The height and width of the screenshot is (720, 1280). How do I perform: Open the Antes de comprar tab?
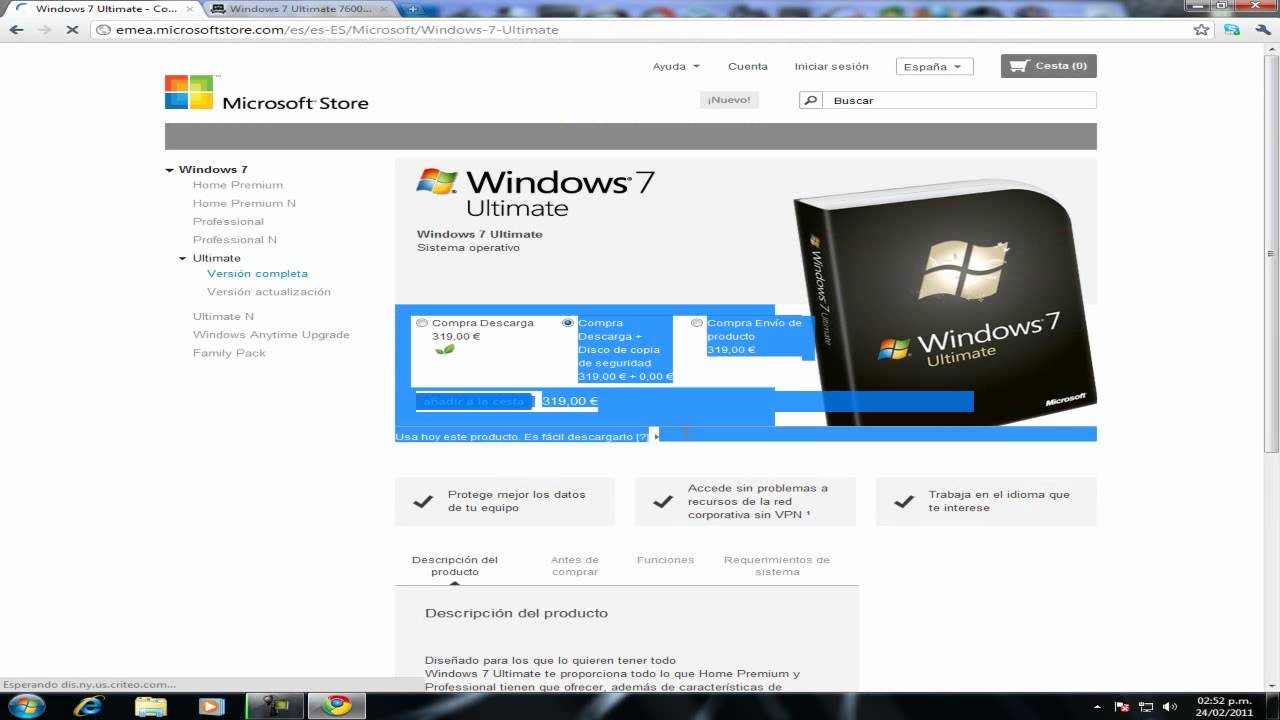tap(575, 566)
